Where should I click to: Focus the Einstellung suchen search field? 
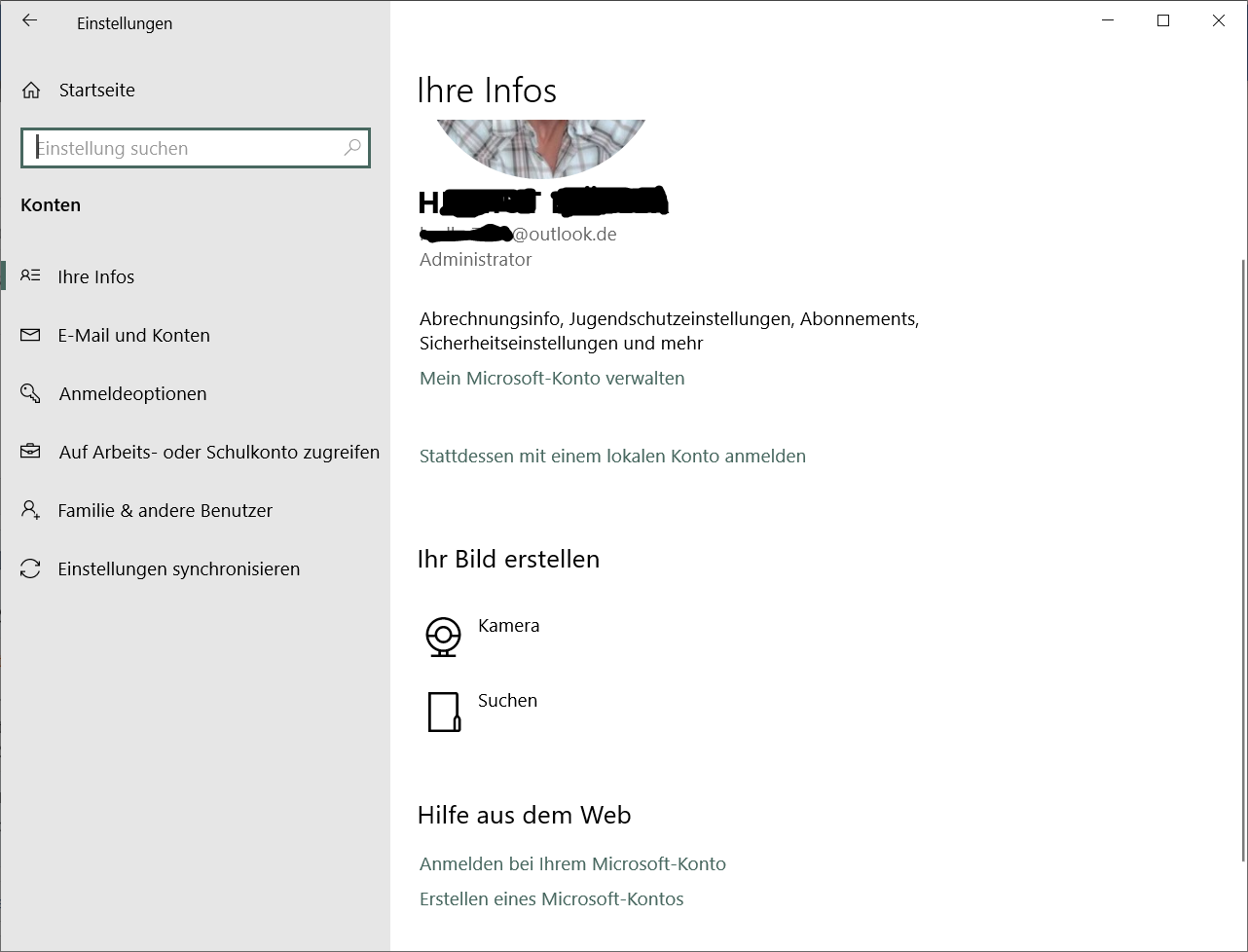pyautogui.click(x=195, y=148)
